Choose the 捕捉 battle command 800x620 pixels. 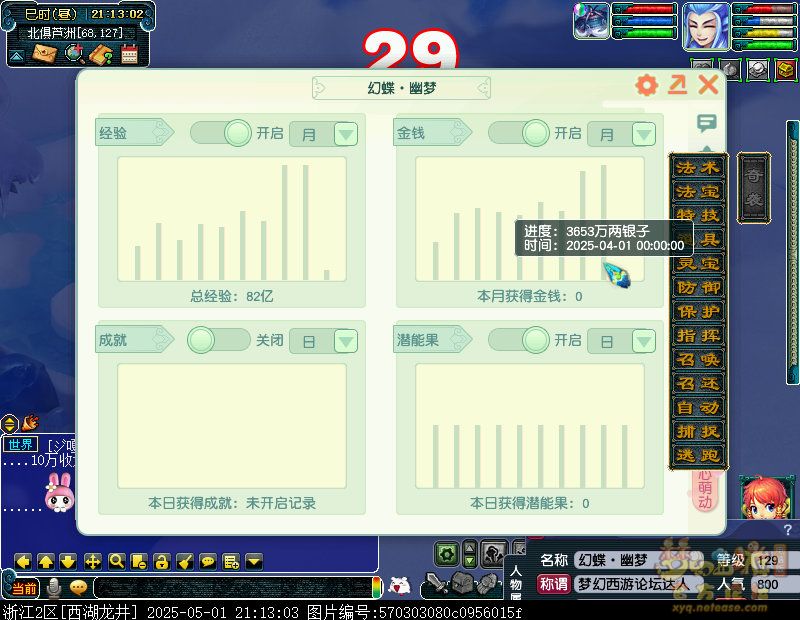698,431
